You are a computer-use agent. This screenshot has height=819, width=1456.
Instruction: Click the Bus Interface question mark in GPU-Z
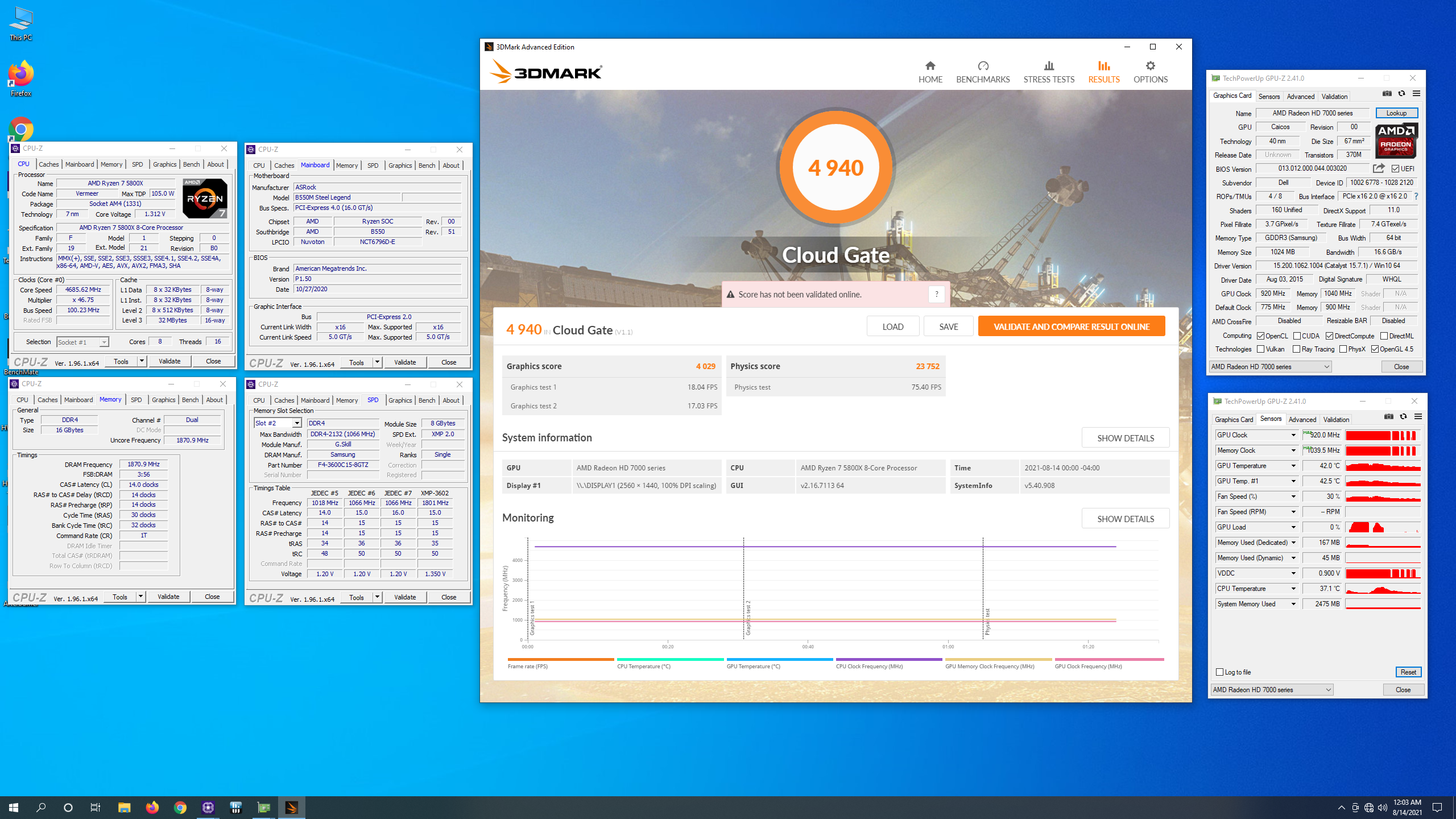click(x=1416, y=196)
